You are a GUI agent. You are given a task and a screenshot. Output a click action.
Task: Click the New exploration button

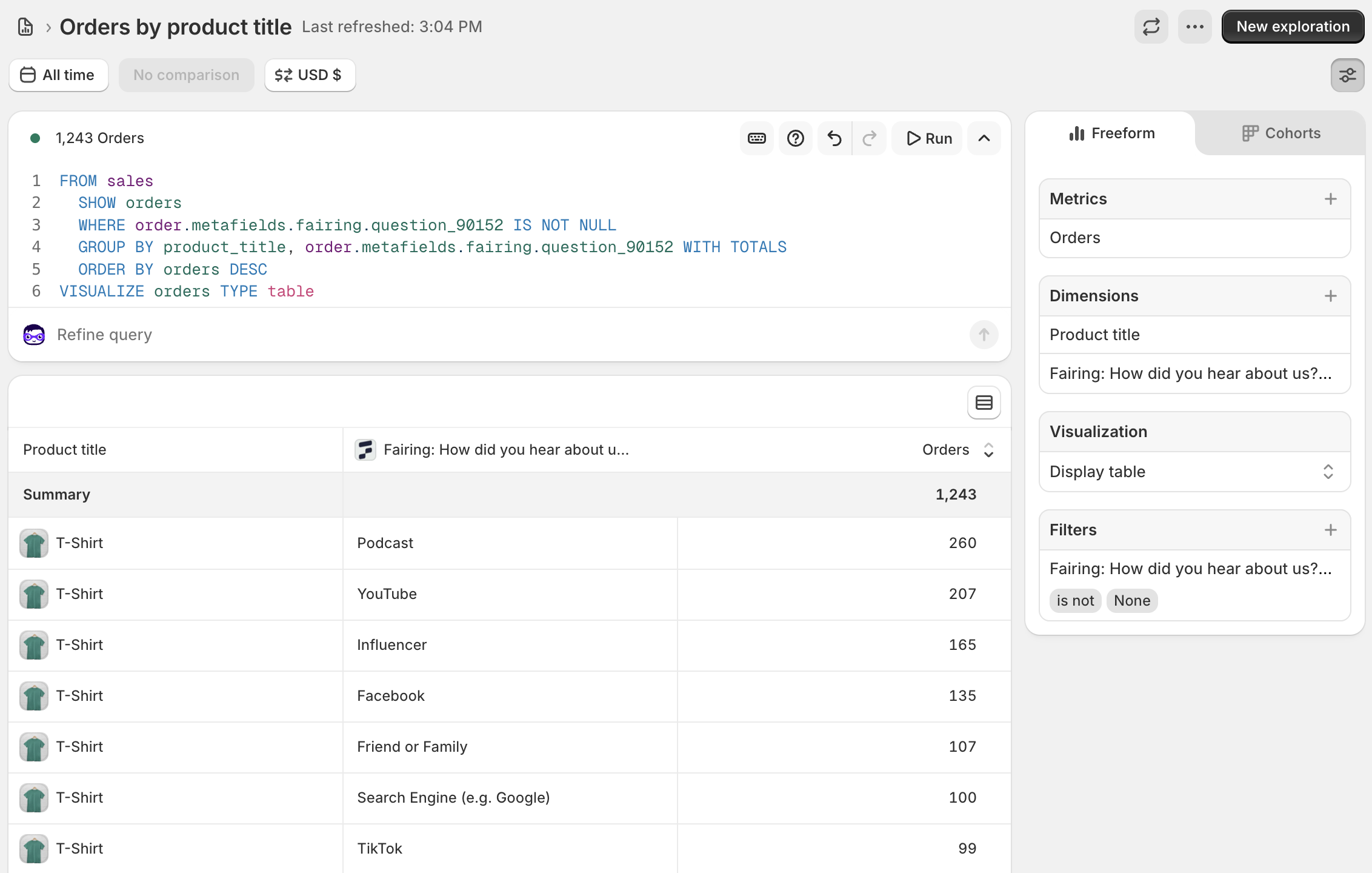[x=1292, y=27]
